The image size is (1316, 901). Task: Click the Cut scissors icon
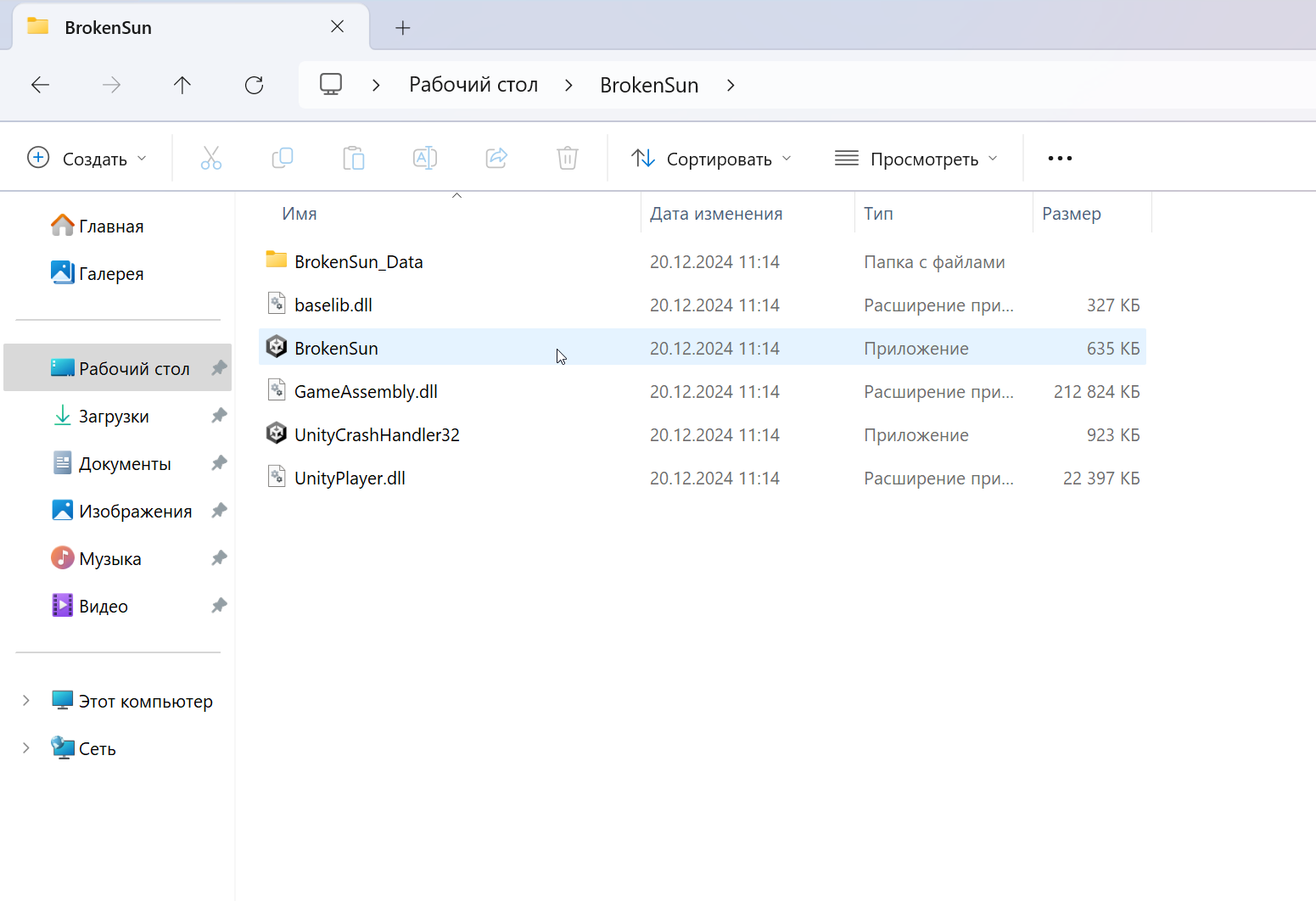click(211, 158)
